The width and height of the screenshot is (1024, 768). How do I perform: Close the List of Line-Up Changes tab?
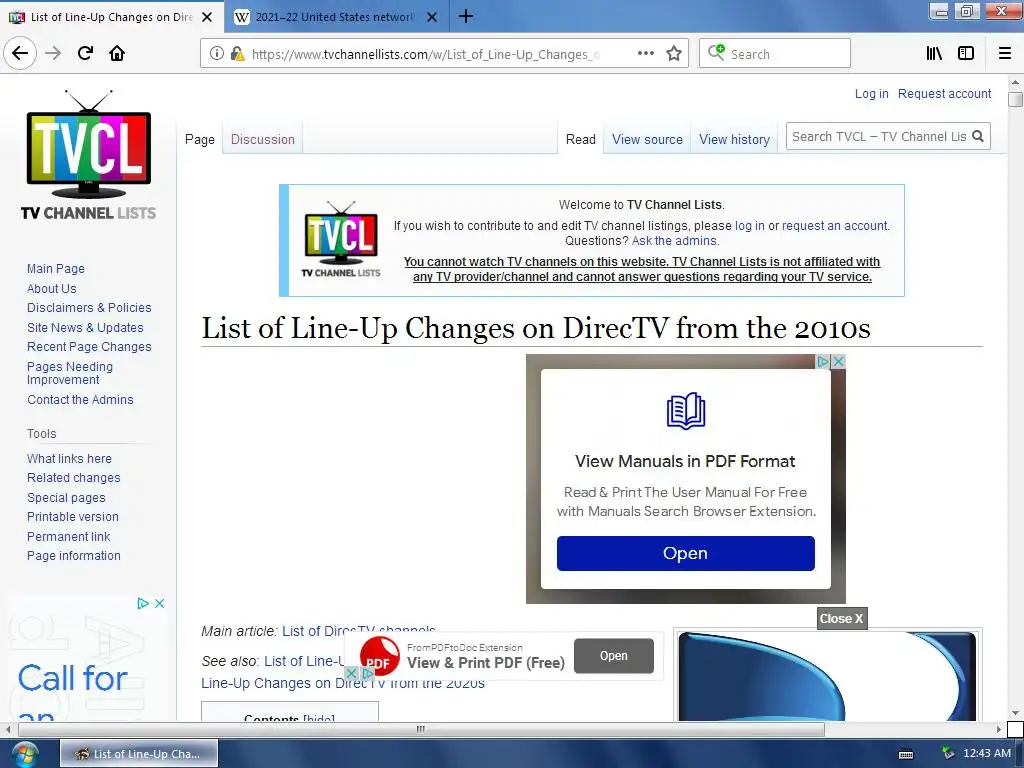pyautogui.click(x=207, y=17)
